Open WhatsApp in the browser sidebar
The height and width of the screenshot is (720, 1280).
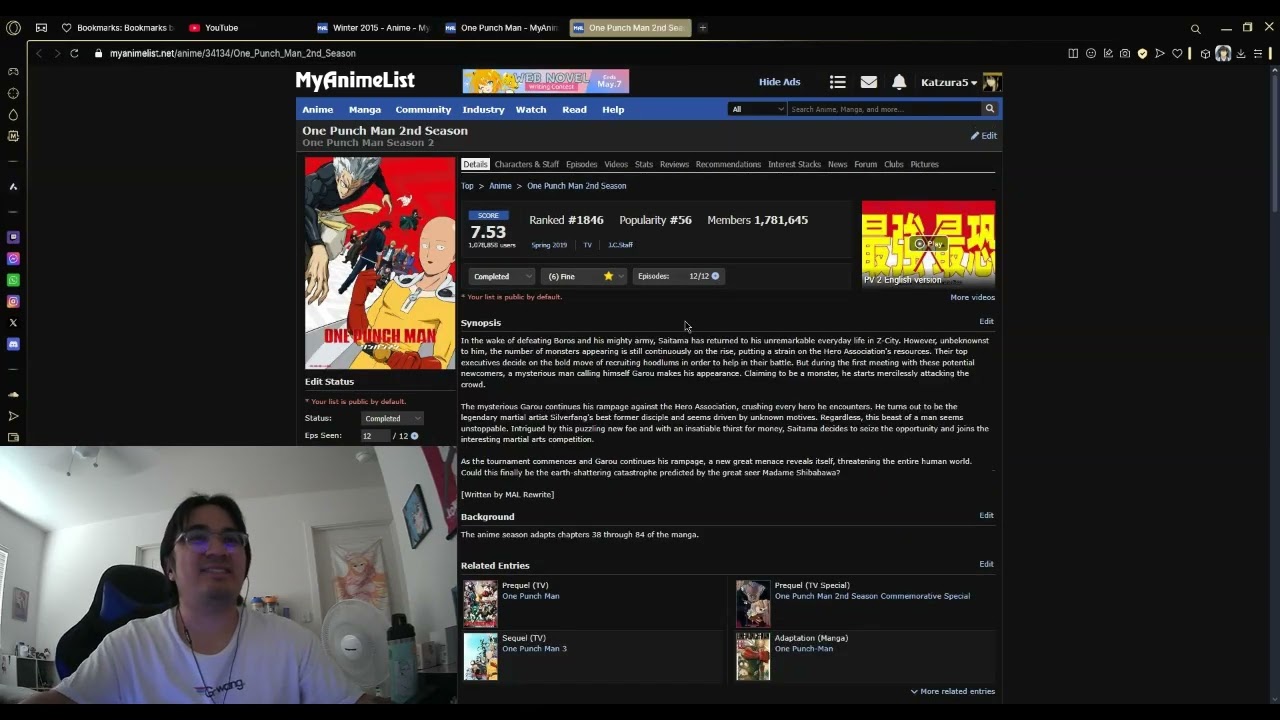pos(13,280)
